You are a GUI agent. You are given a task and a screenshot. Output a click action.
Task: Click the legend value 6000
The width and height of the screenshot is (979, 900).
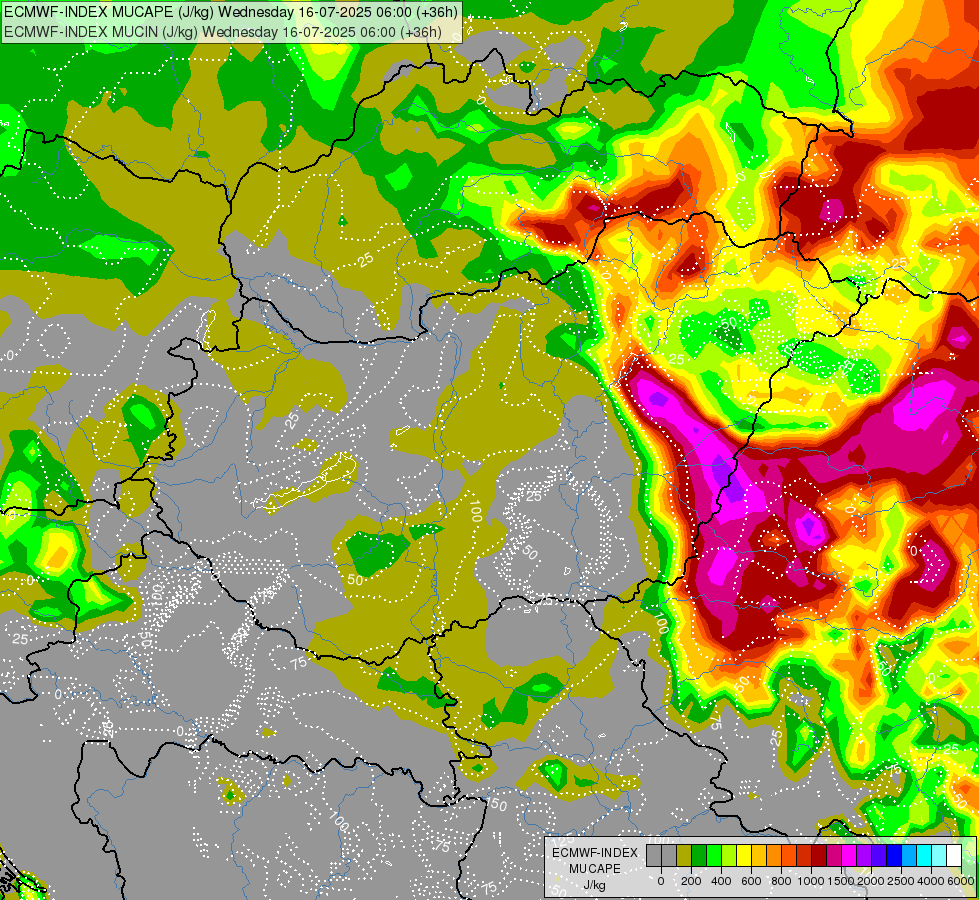tap(961, 881)
